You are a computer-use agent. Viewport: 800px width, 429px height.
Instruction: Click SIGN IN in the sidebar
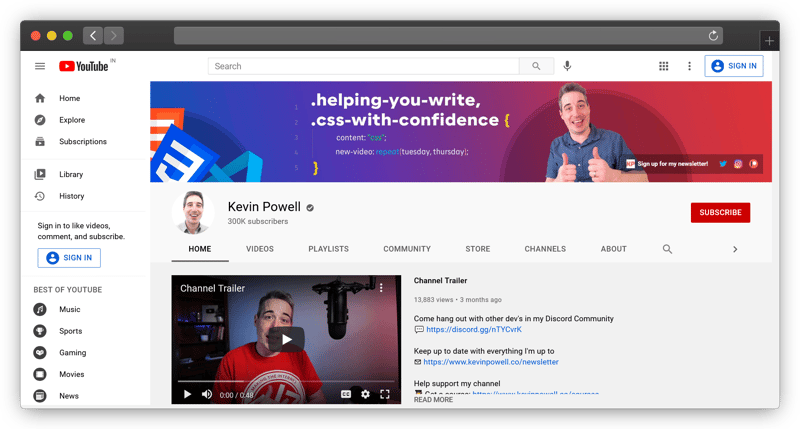click(69, 258)
